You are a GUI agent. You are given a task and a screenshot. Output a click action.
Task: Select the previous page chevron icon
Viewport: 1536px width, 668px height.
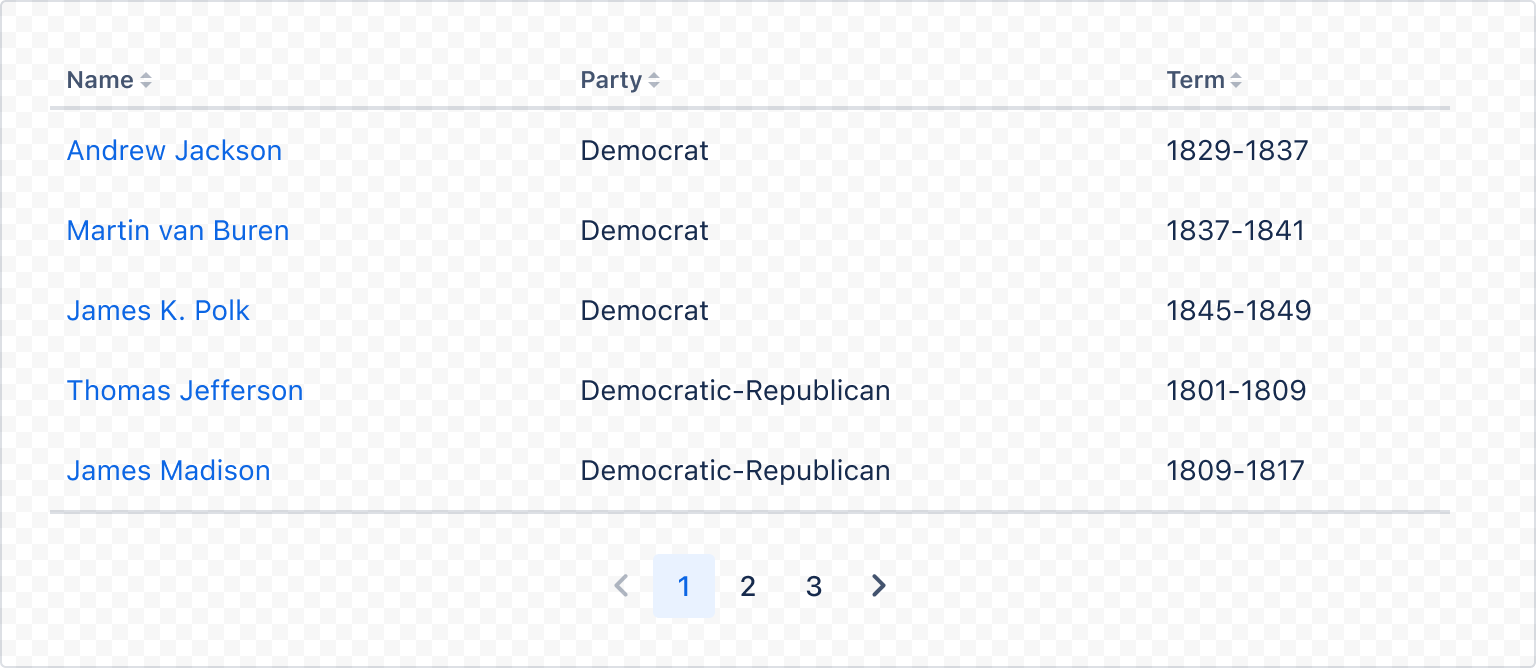pos(621,586)
